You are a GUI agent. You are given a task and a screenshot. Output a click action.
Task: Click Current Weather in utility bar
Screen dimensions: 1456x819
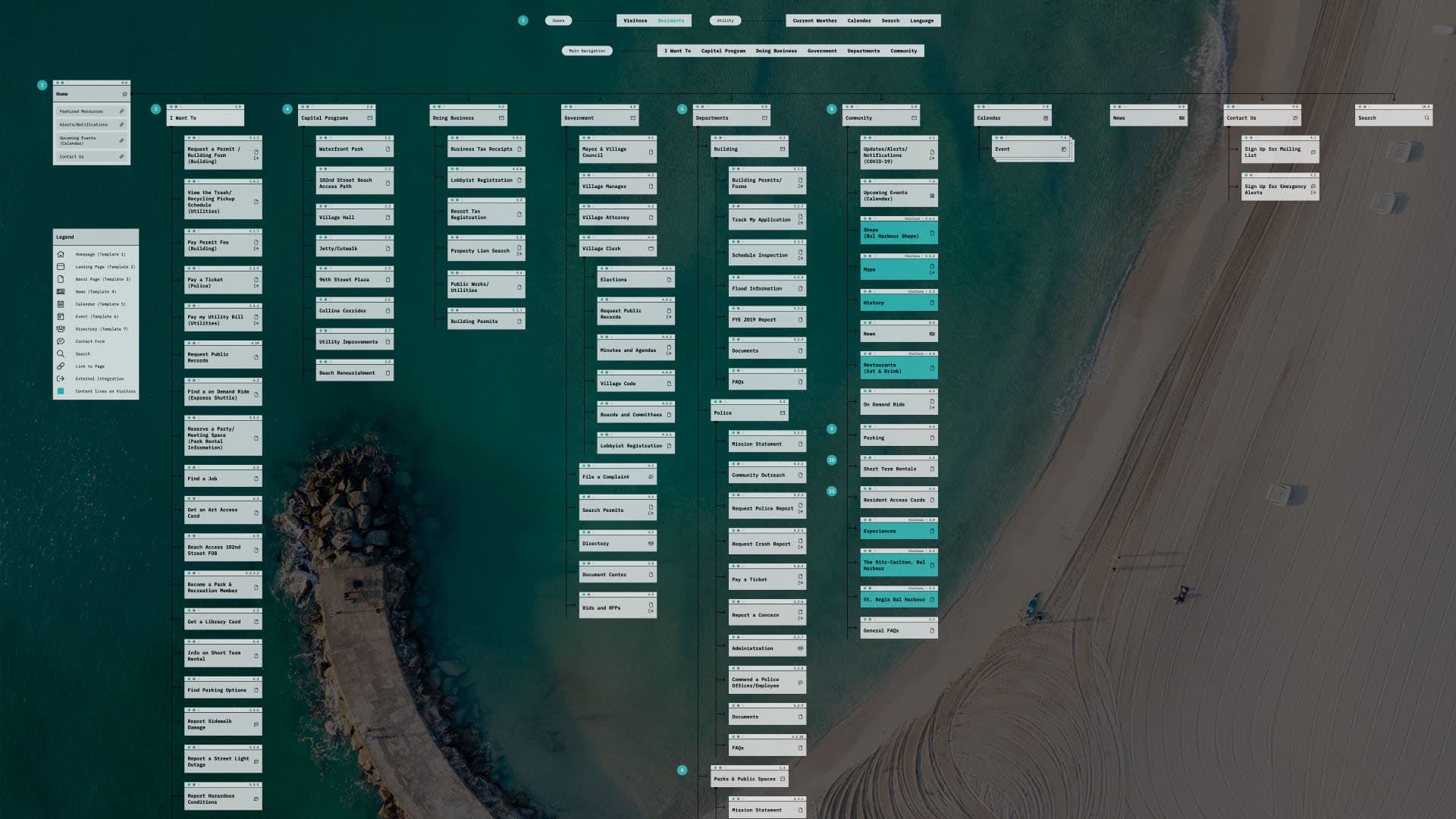814,21
